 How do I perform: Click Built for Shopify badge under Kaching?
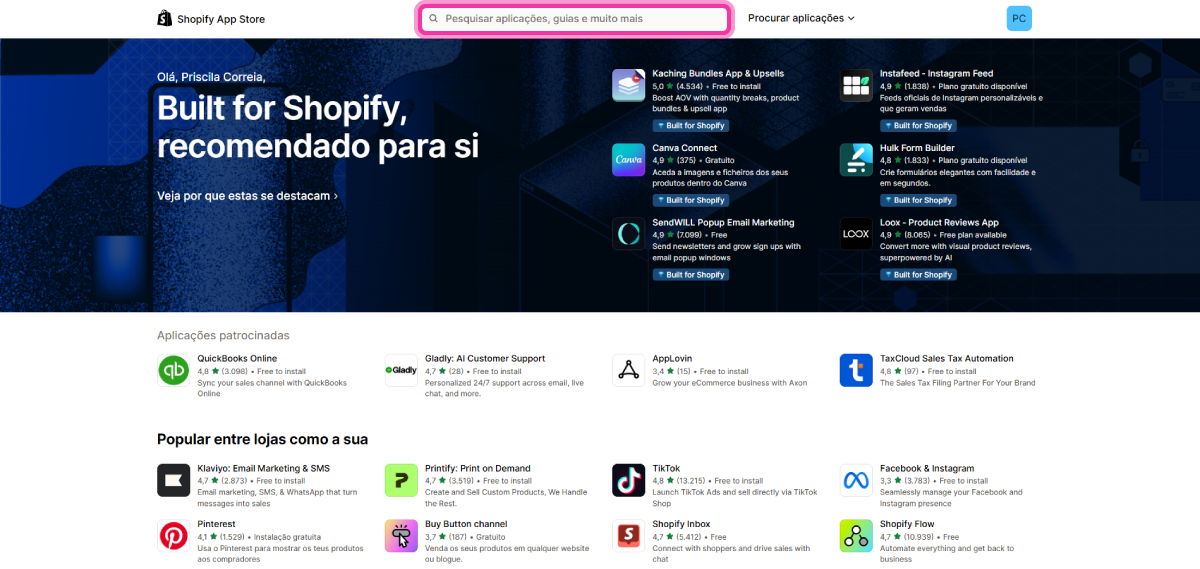coord(691,126)
